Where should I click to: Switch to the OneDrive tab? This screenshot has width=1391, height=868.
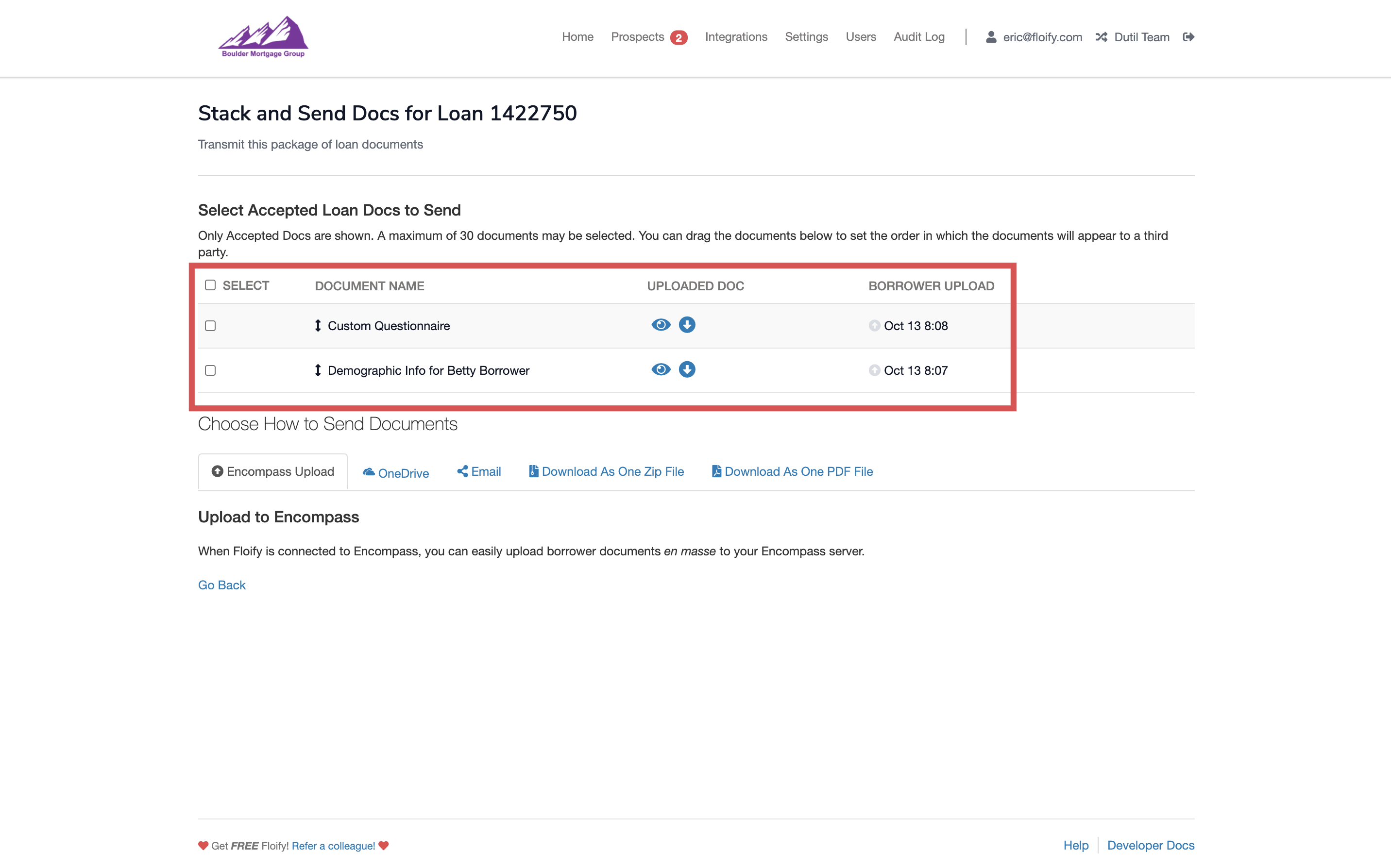click(396, 472)
